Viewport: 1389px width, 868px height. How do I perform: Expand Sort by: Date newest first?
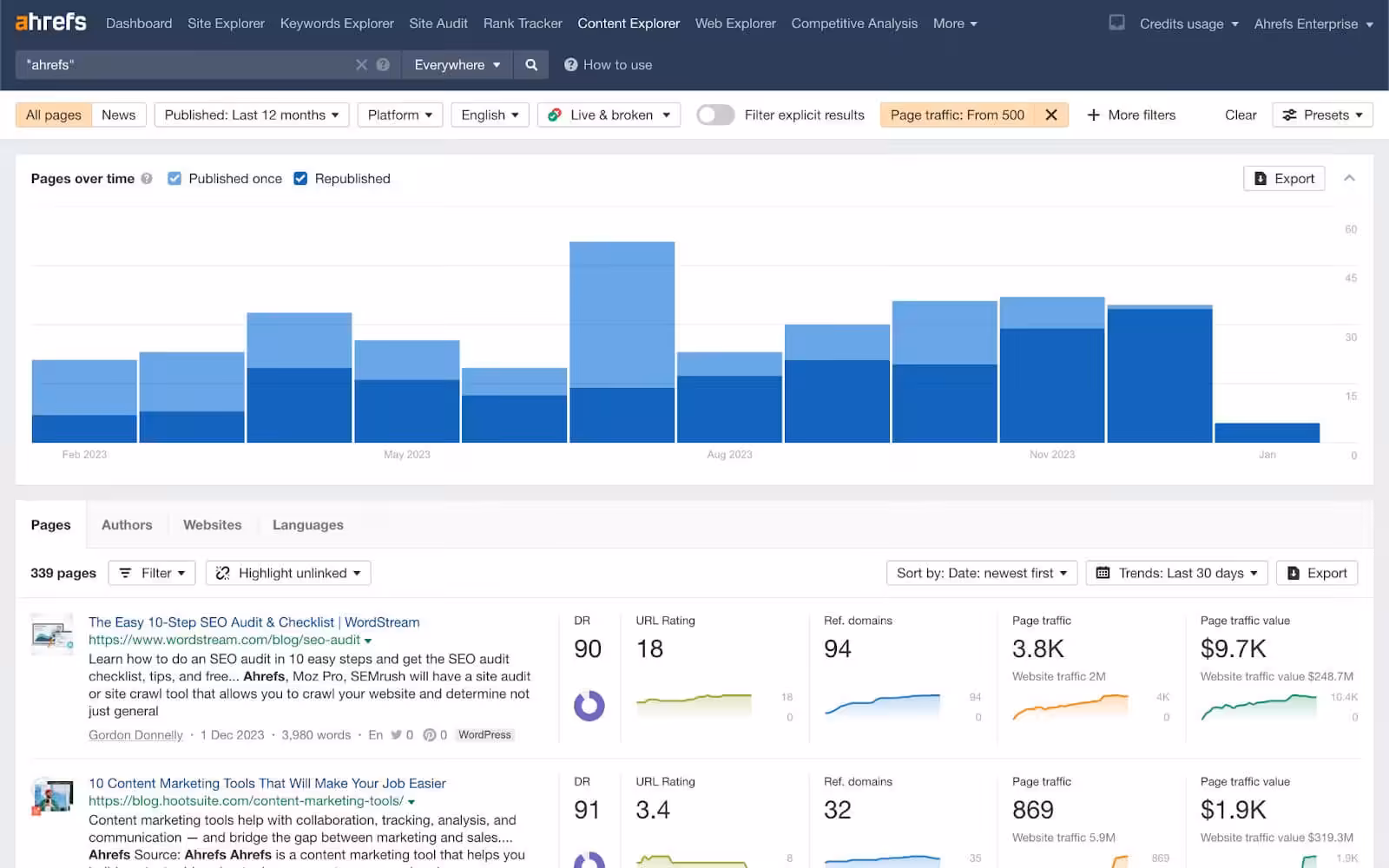(x=981, y=573)
